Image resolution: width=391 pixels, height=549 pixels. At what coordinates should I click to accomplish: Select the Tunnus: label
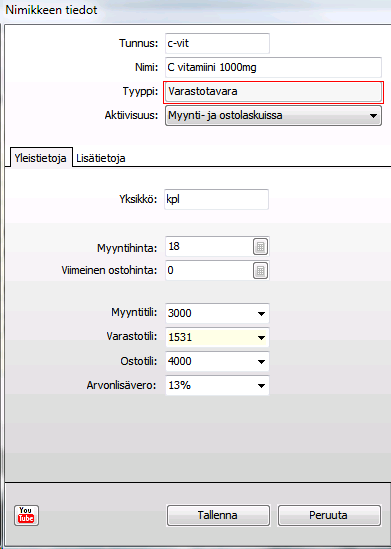coord(139,43)
